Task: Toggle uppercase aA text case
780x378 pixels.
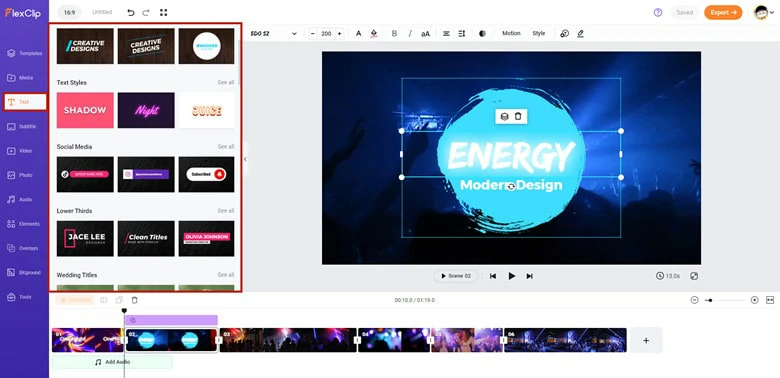Action: point(425,34)
